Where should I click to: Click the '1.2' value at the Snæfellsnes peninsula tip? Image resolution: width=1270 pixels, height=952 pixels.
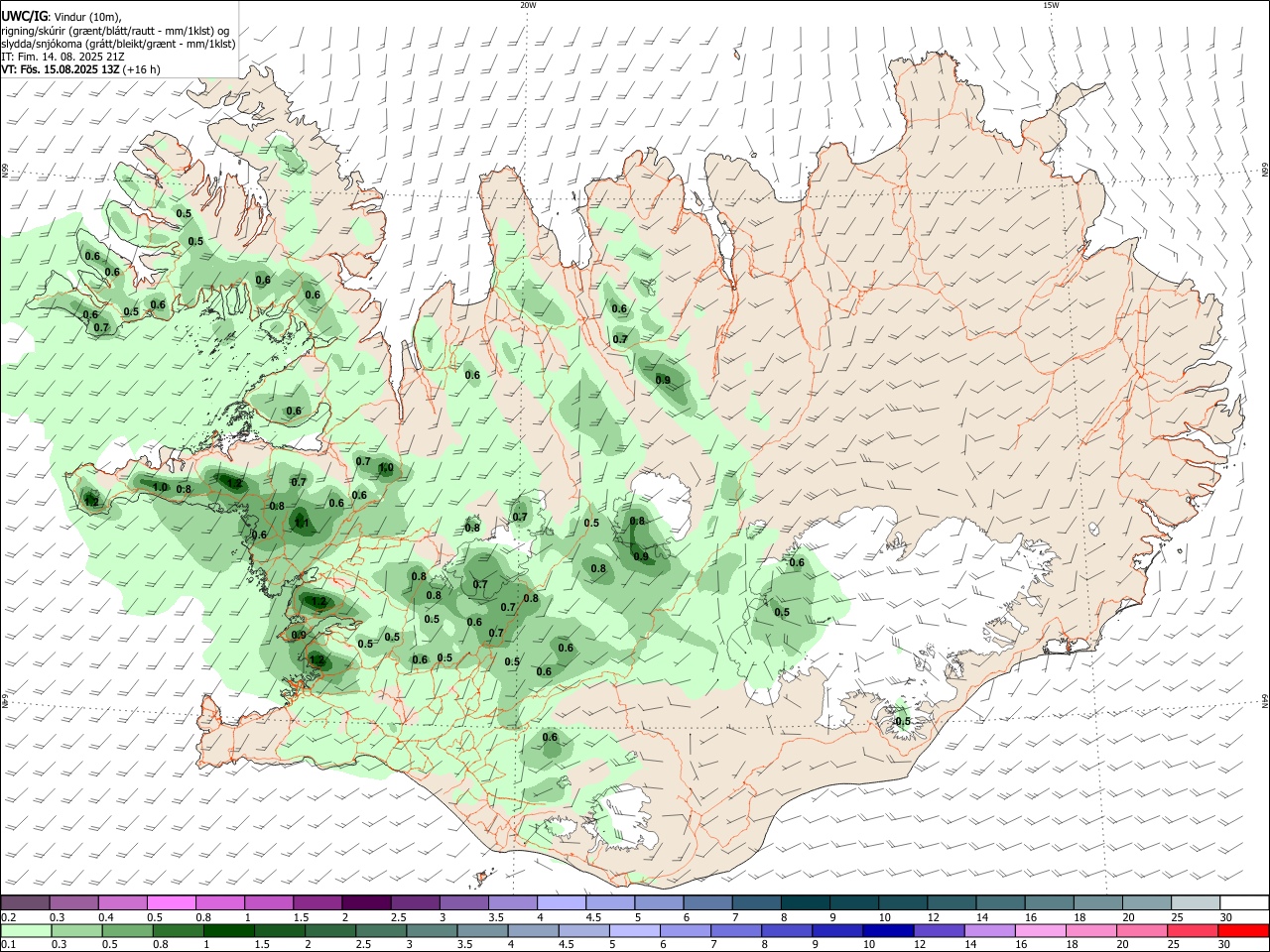pyautogui.click(x=91, y=502)
